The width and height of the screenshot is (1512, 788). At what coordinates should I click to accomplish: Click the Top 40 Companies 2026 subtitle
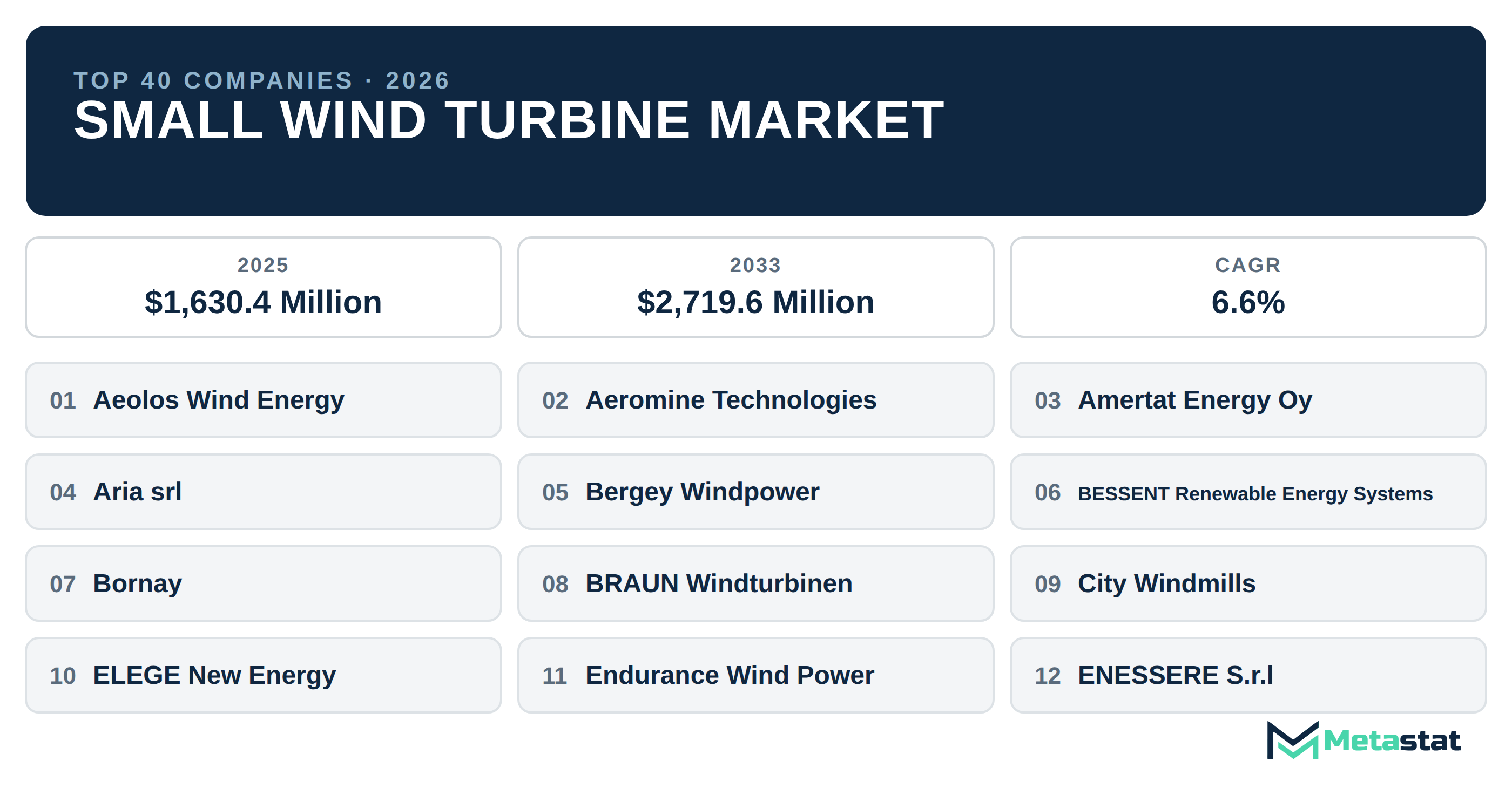pyautogui.click(x=262, y=80)
